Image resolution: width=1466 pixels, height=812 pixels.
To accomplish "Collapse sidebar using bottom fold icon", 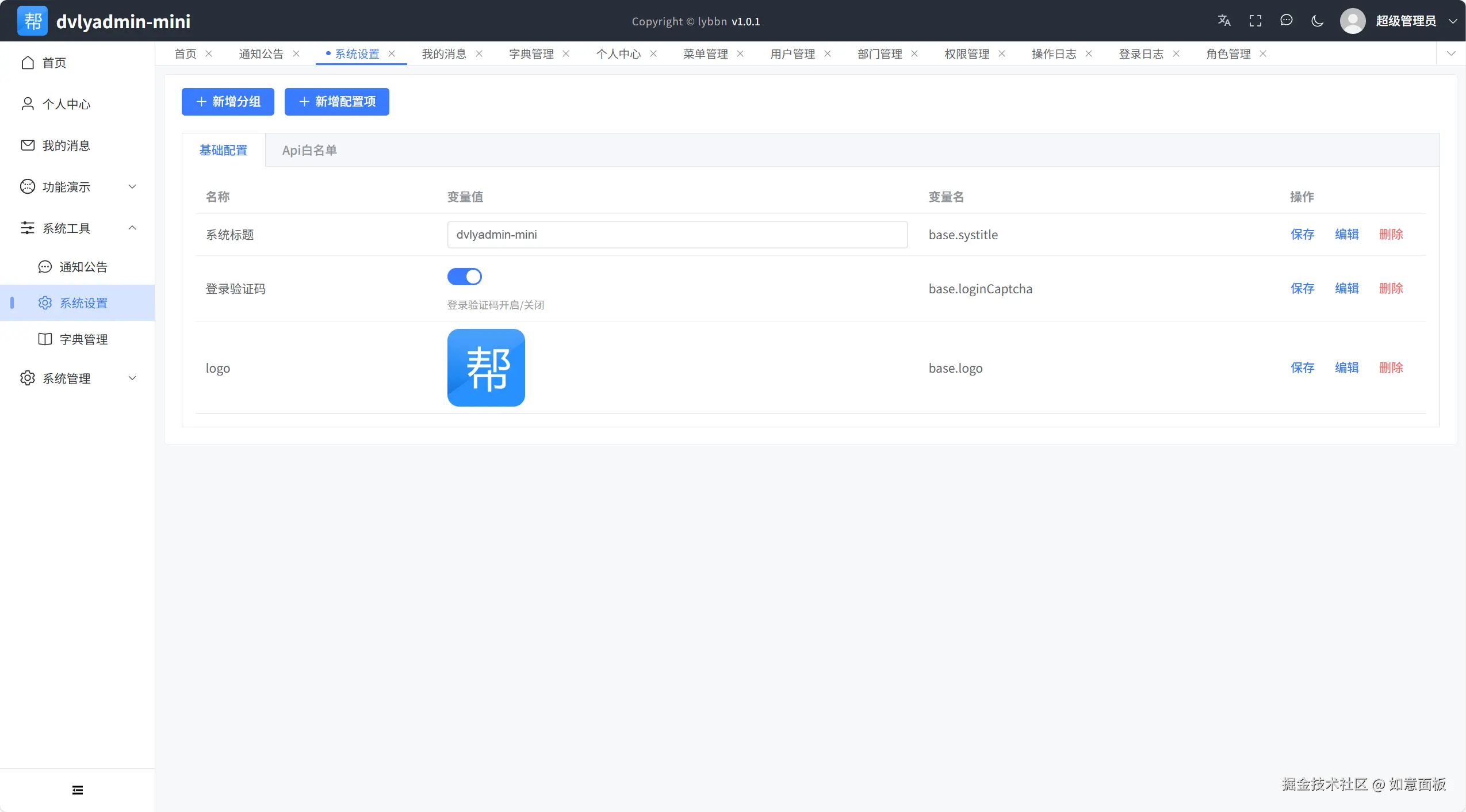I will [x=78, y=790].
